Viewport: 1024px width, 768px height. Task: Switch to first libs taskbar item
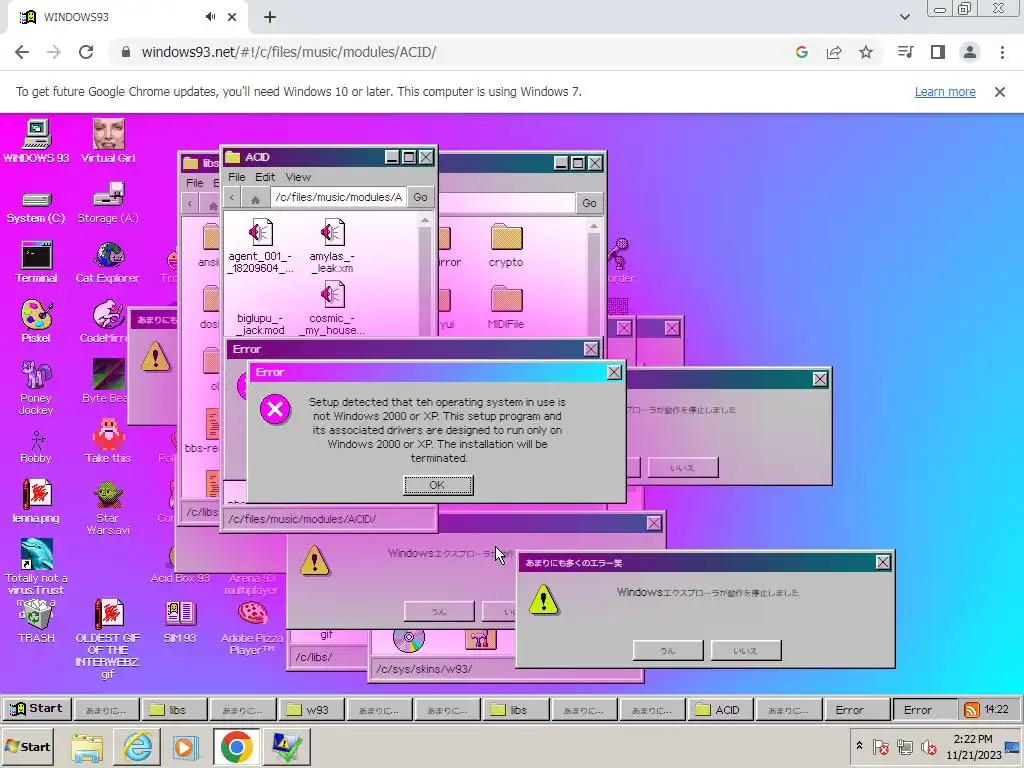(x=175, y=710)
